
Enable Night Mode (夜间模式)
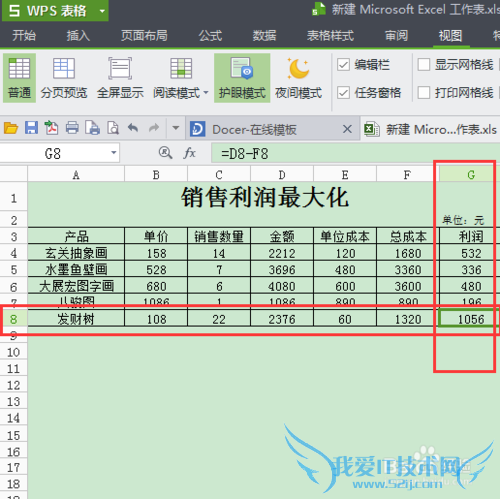click(x=298, y=78)
